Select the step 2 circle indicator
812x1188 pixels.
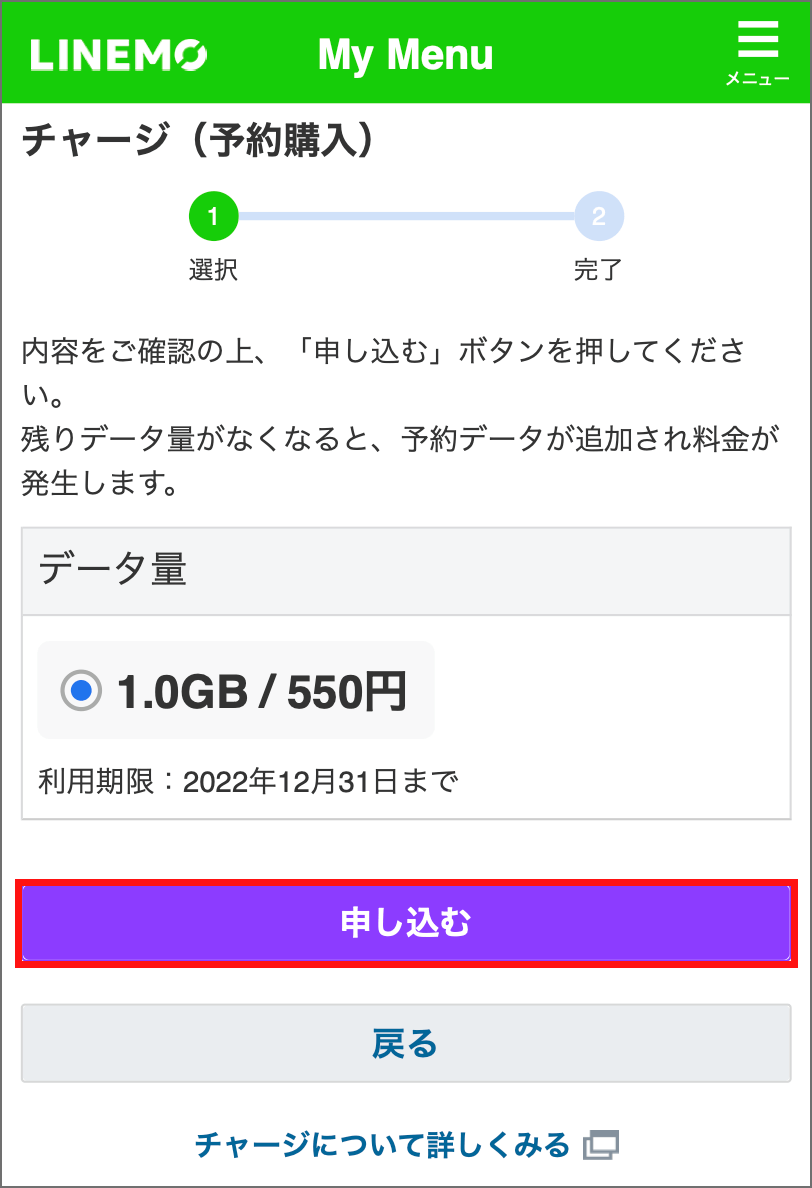coord(598,217)
